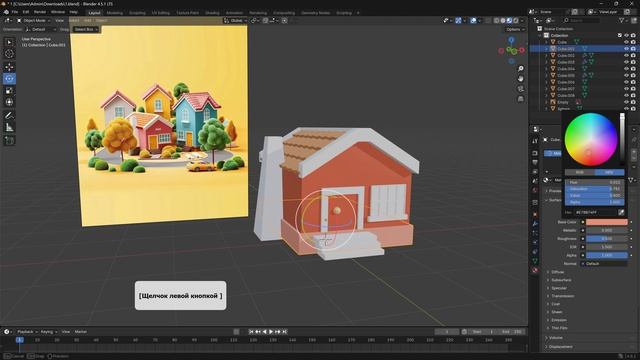Select the Move tool
The width and height of the screenshot is (640, 360).
click(9, 67)
